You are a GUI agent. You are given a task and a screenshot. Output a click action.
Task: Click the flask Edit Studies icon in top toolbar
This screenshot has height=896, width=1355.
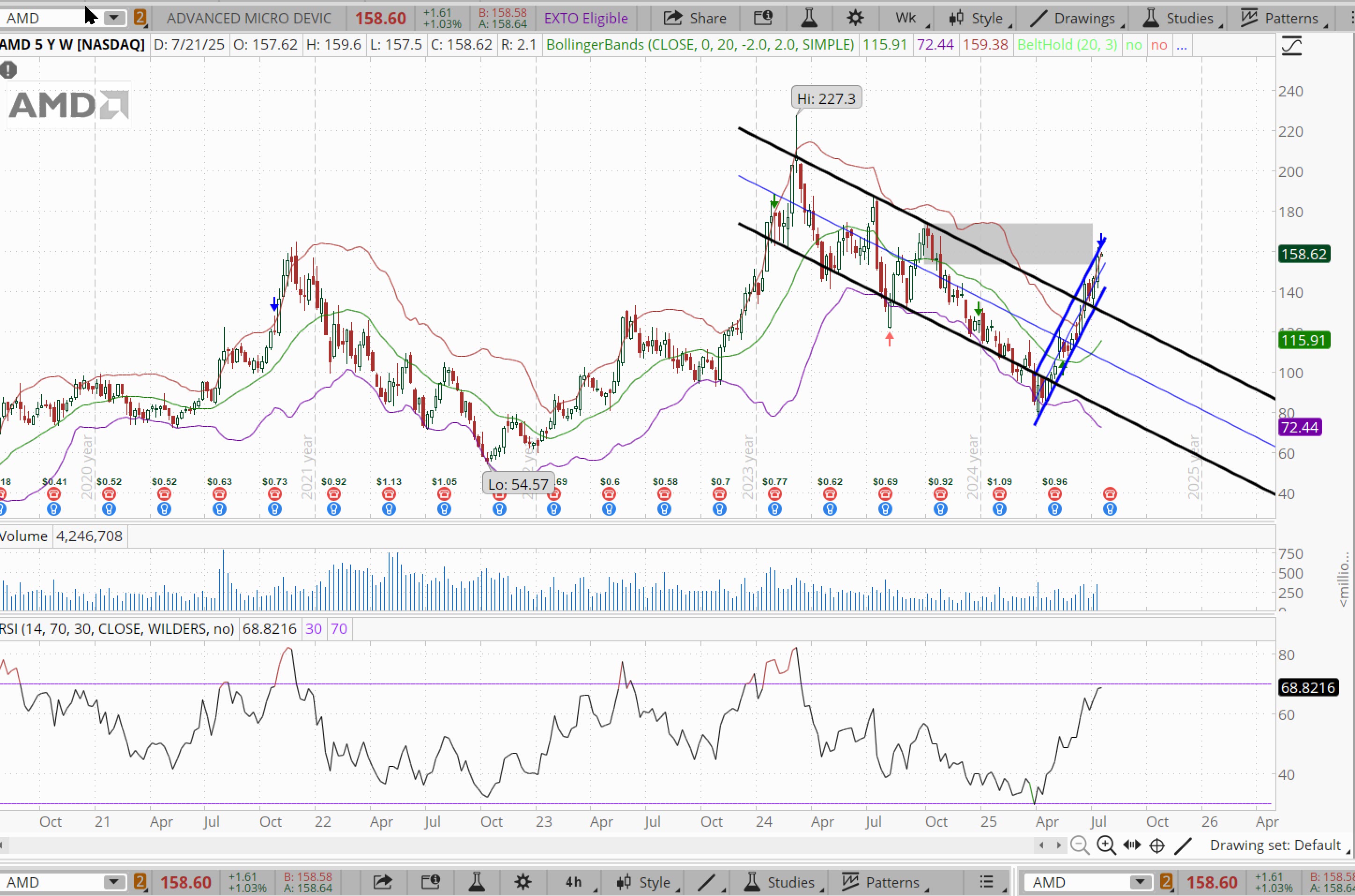click(809, 18)
